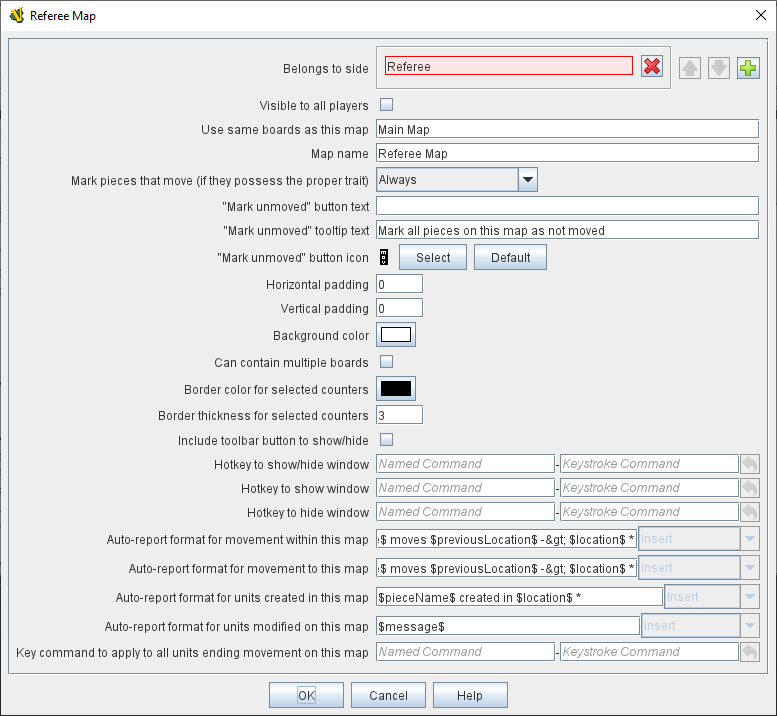Click Select for Mark unmoved button icon
777x716 pixels.
click(x=433, y=257)
